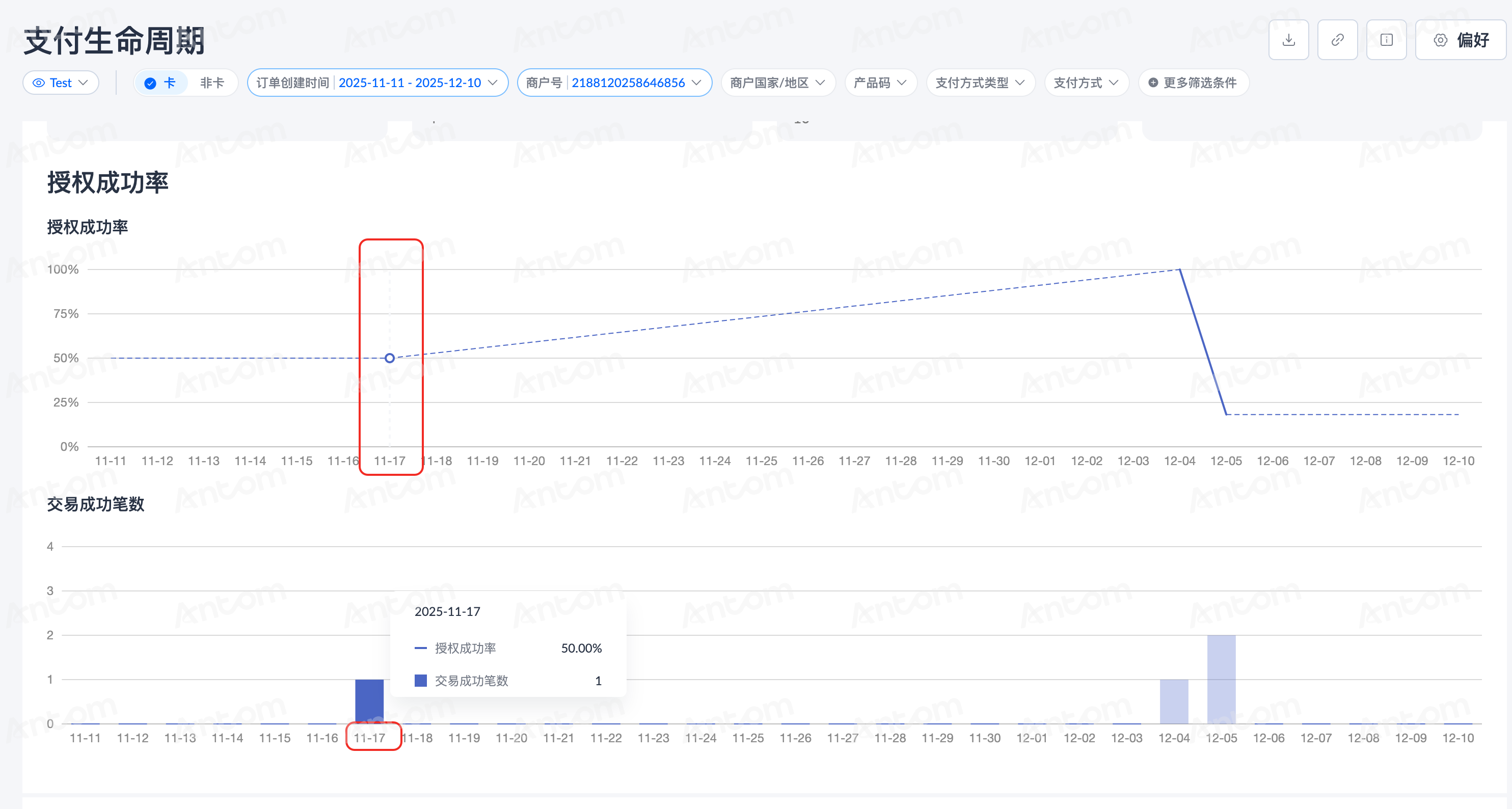1512x809 pixels.
Task: Open the 订单创建时间 date range picker
Action: 377,83
